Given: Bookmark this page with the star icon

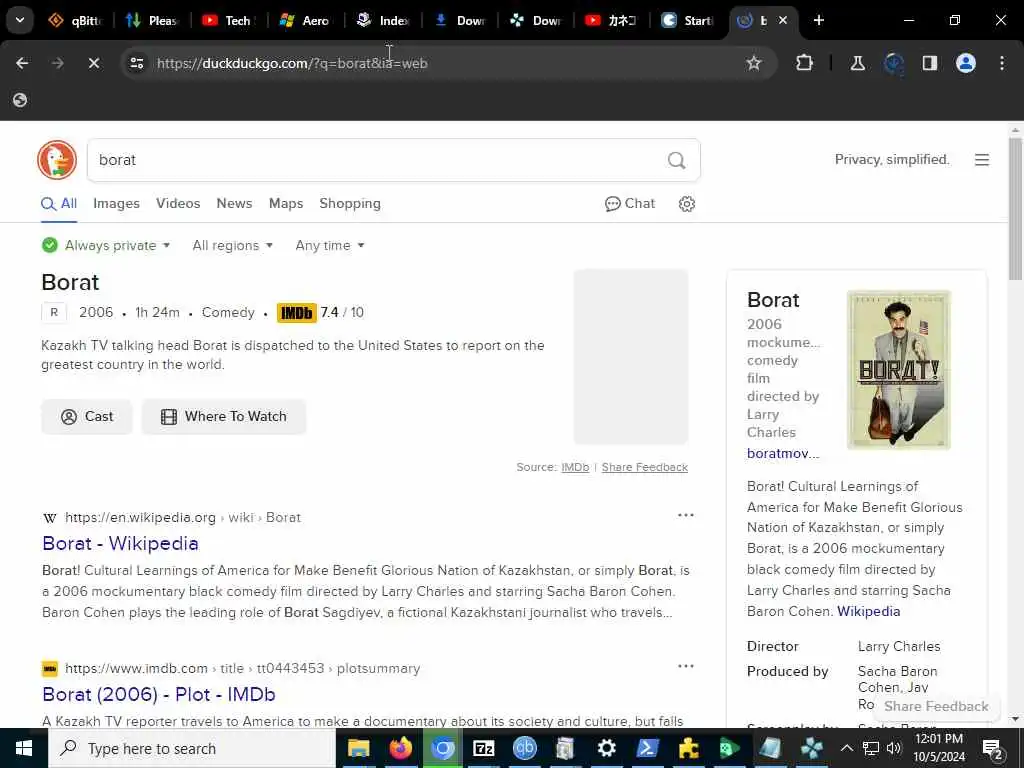Looking at the screenshot, I should pyautogui.click(x=754, y=63).
